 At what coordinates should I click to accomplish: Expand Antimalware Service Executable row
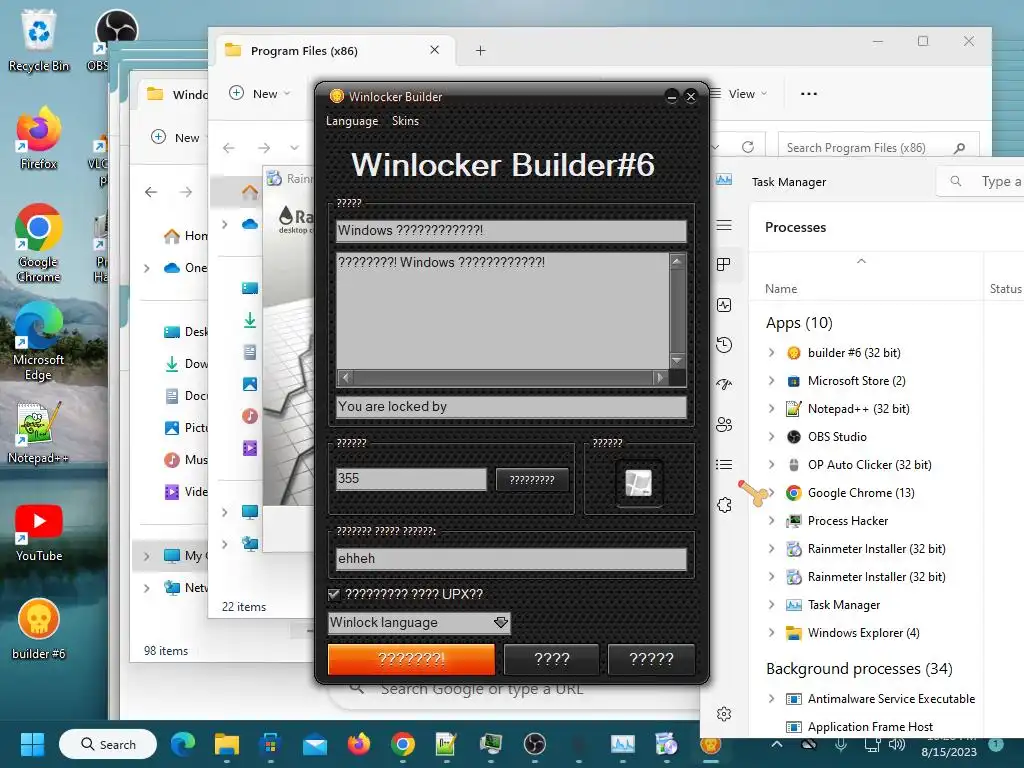[771, 699]
